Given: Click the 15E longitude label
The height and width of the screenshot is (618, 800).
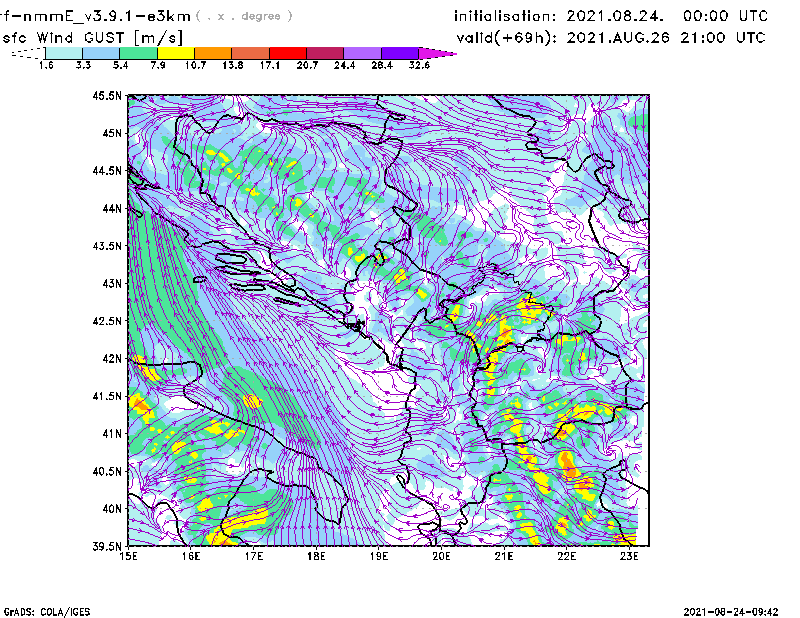Looking at the screenshot, I should click(x=128, y=556).
